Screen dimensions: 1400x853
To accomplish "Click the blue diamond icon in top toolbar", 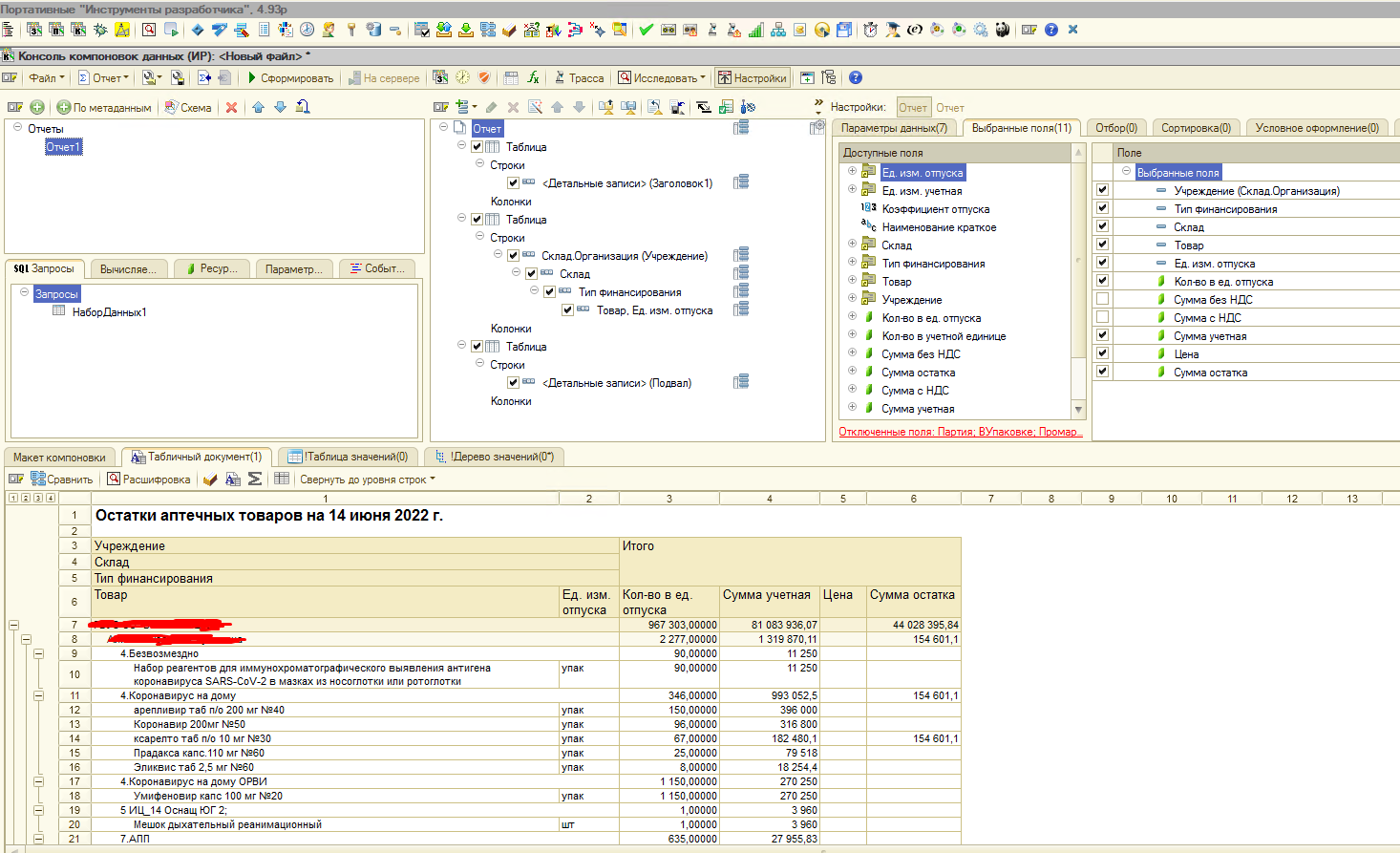I will (x=198, y=30).
